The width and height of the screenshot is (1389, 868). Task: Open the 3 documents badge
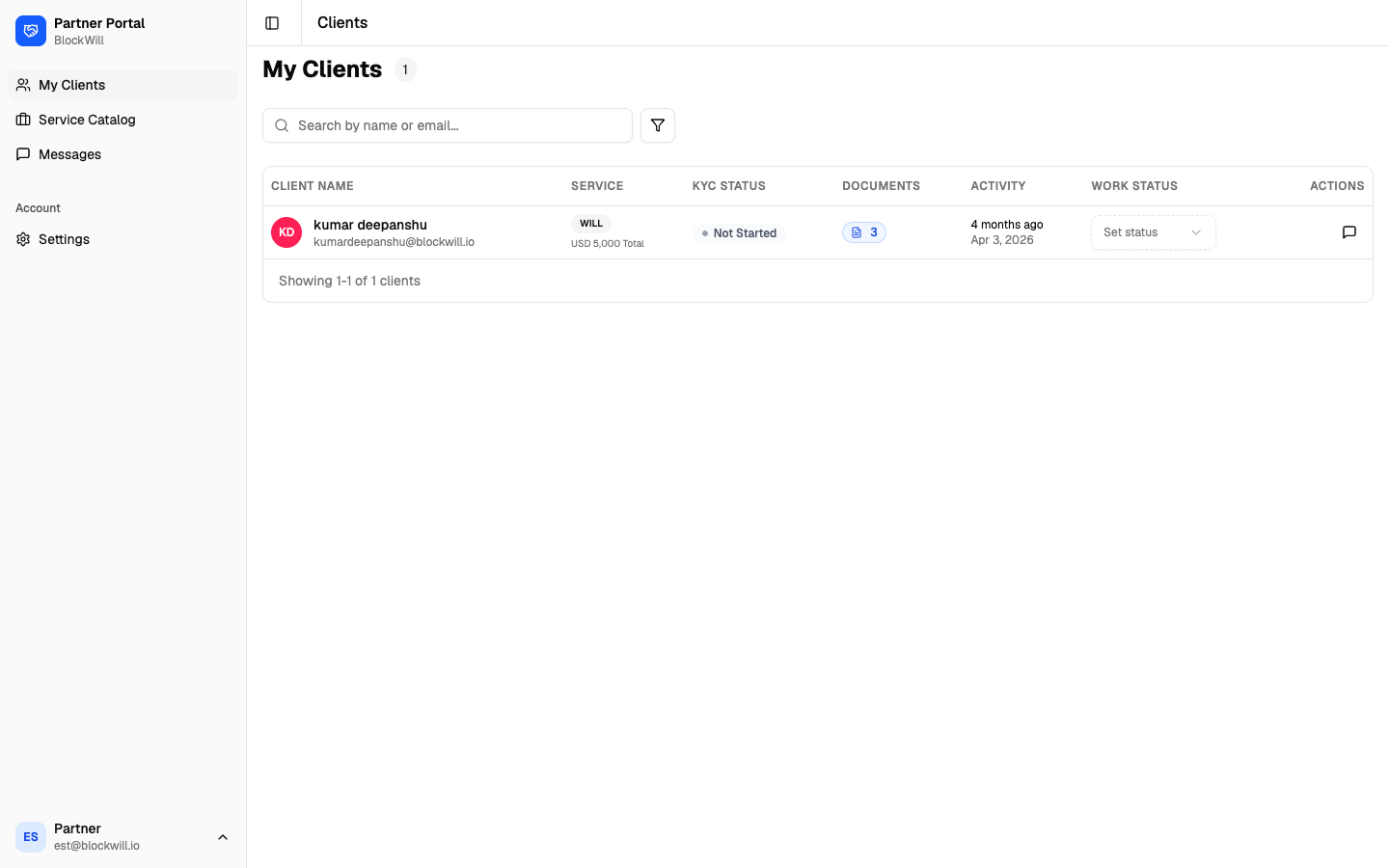pyautogui.click(x=864, y=232)
